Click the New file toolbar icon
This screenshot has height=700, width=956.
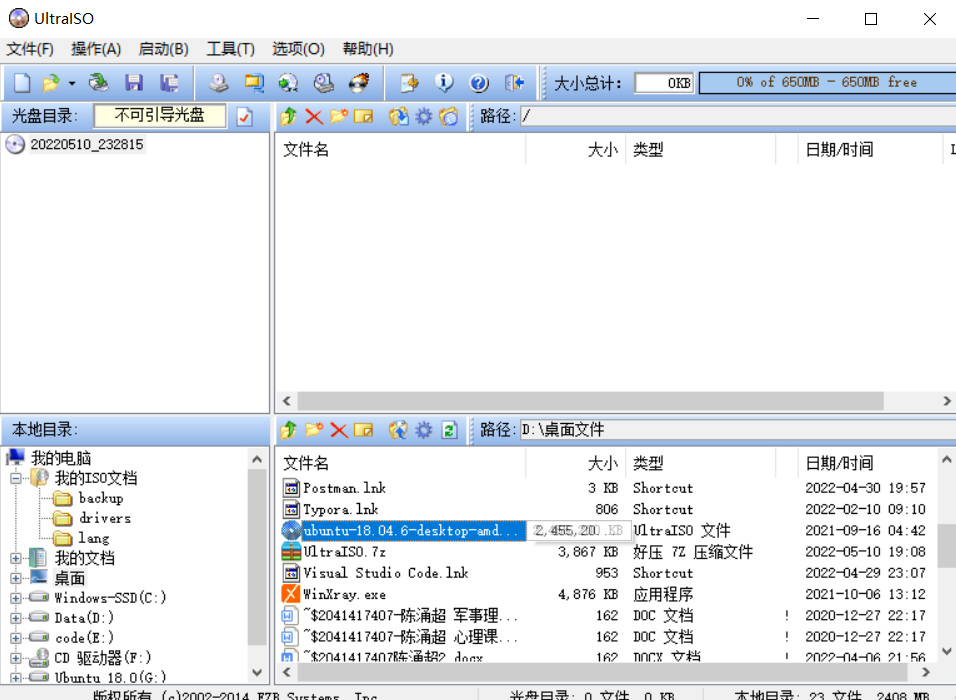pos(22,82)
